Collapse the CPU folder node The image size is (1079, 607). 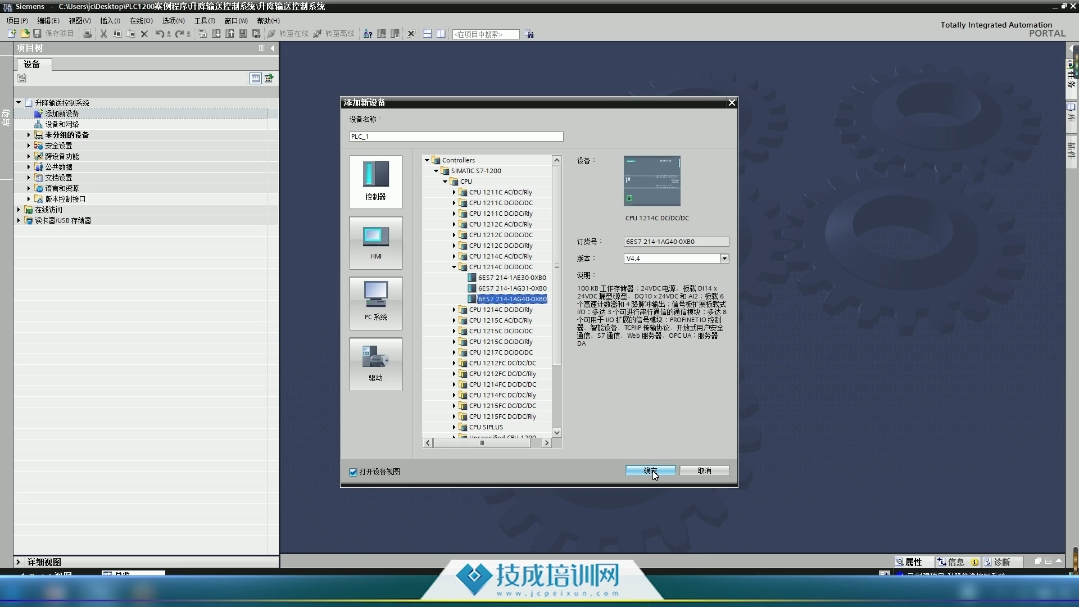pyautogui.click(x=445, y=182)
